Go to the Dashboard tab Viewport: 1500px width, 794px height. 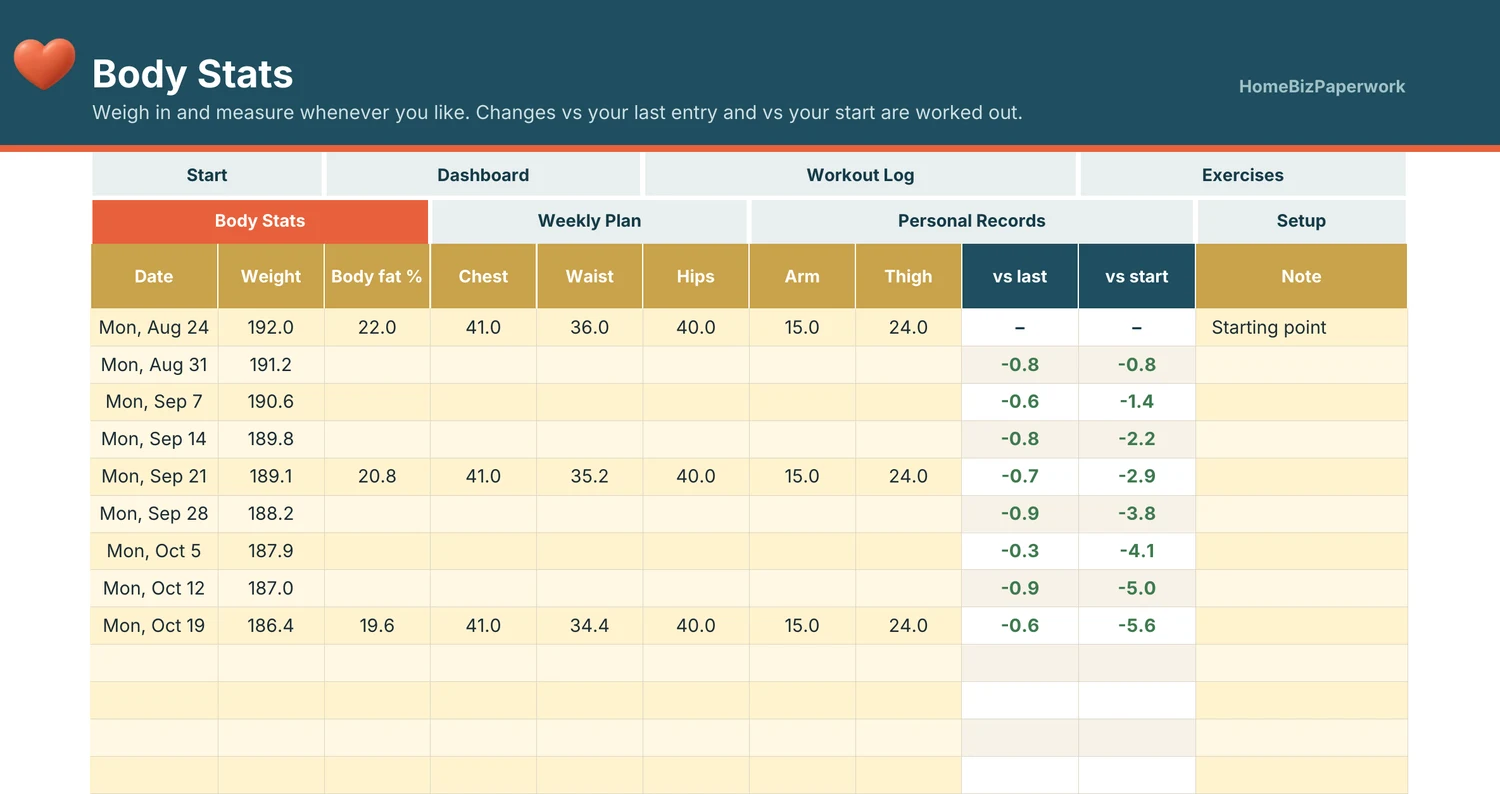click(x=483, y=175)
